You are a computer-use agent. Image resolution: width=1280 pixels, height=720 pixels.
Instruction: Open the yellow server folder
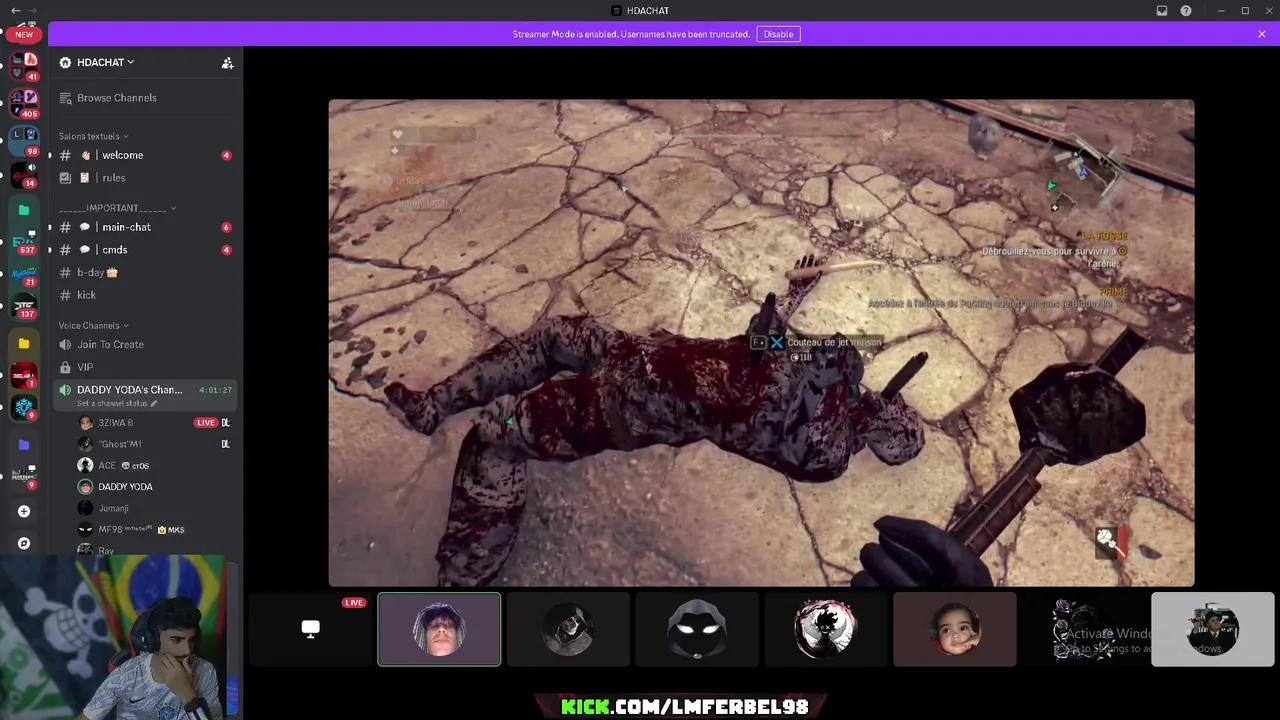pyautogui.click(x=24, y=343)
